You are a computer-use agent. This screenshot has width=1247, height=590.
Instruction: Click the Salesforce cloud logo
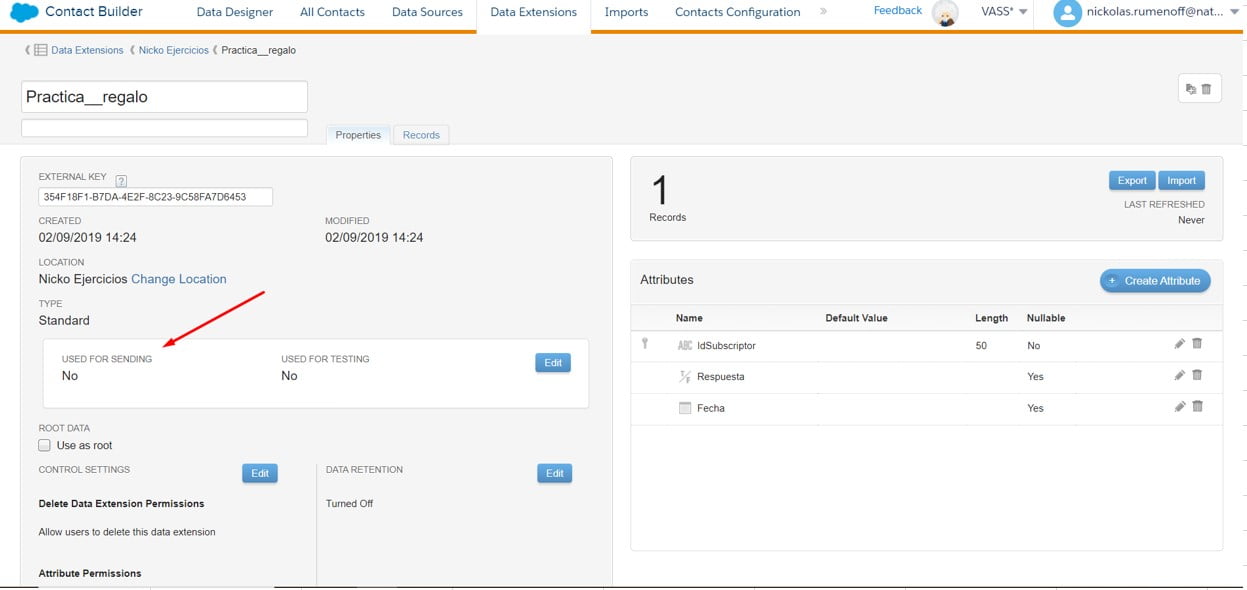24,12
